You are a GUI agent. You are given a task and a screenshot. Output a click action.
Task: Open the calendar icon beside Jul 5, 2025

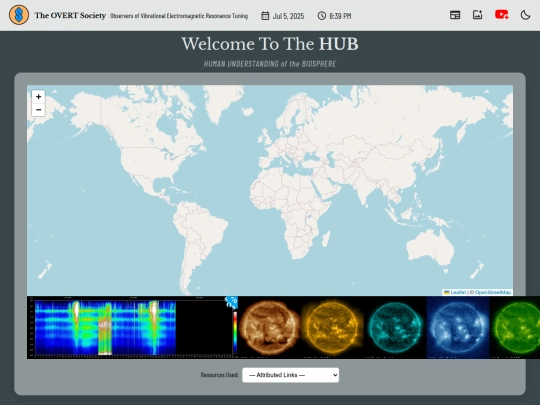pos(265,16)
